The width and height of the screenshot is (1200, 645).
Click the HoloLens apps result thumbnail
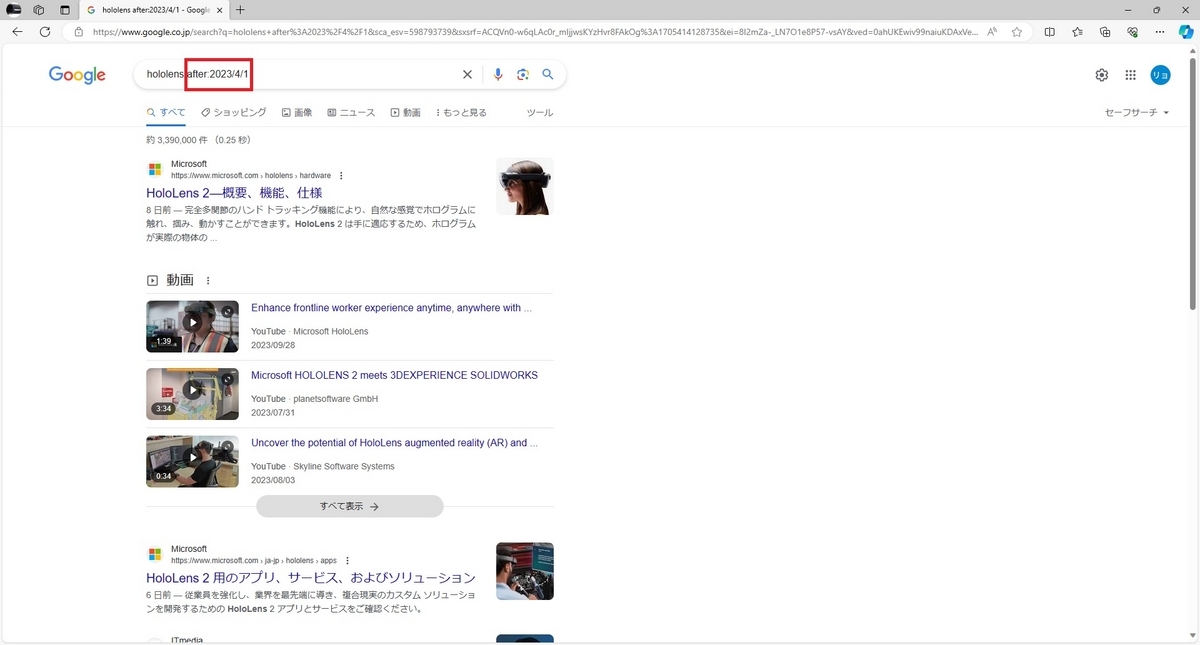[x=525, y=571]
